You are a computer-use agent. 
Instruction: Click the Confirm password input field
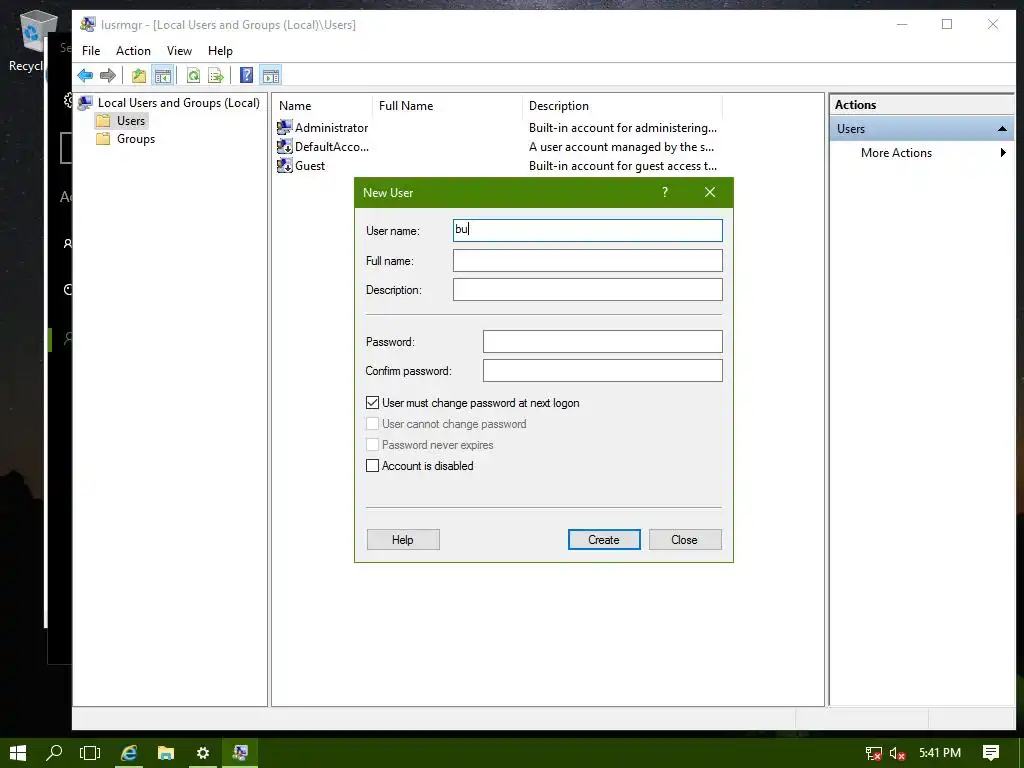click(x=603, y=370)
